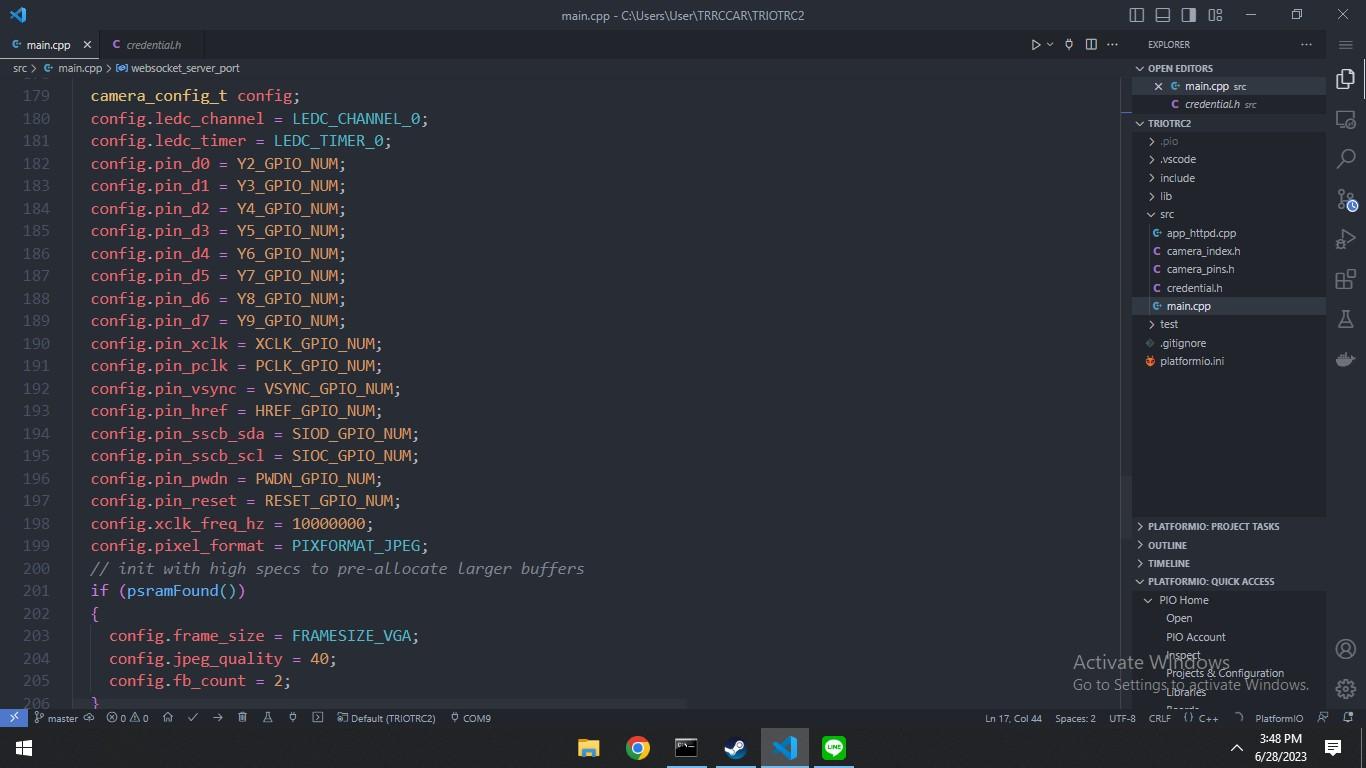Click the Visual Studio Code logo in the title bar
Viewport: 1366px width, 768px height.
[17, 15]
